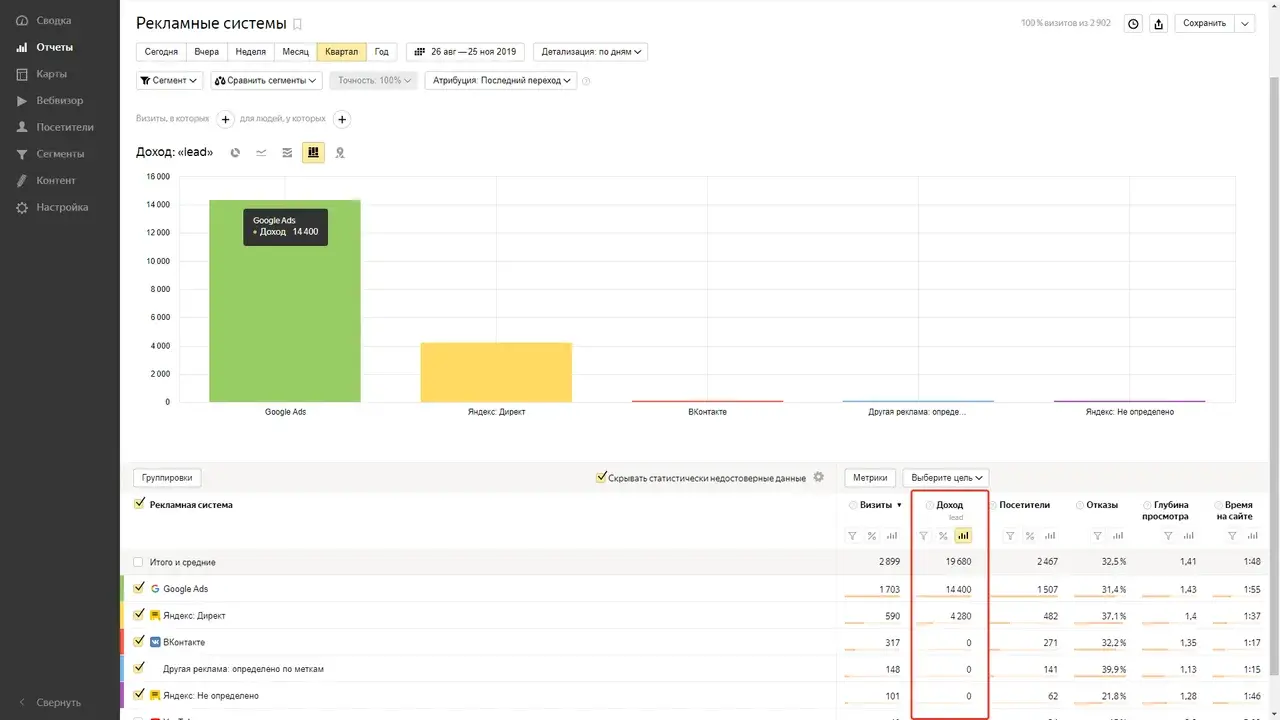
Task: Open Точность: 100% dropdown
Action: pyautogui.click(x=373, y=80)
